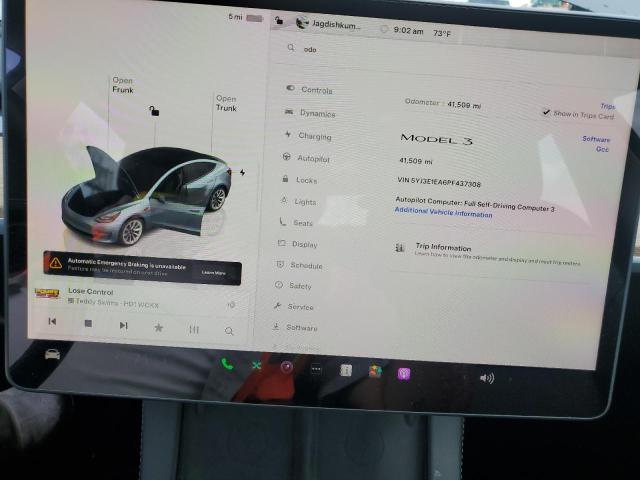Tap the Open Trunk button
This screenshot has height=480, width=640.
(x=226, y=103)
